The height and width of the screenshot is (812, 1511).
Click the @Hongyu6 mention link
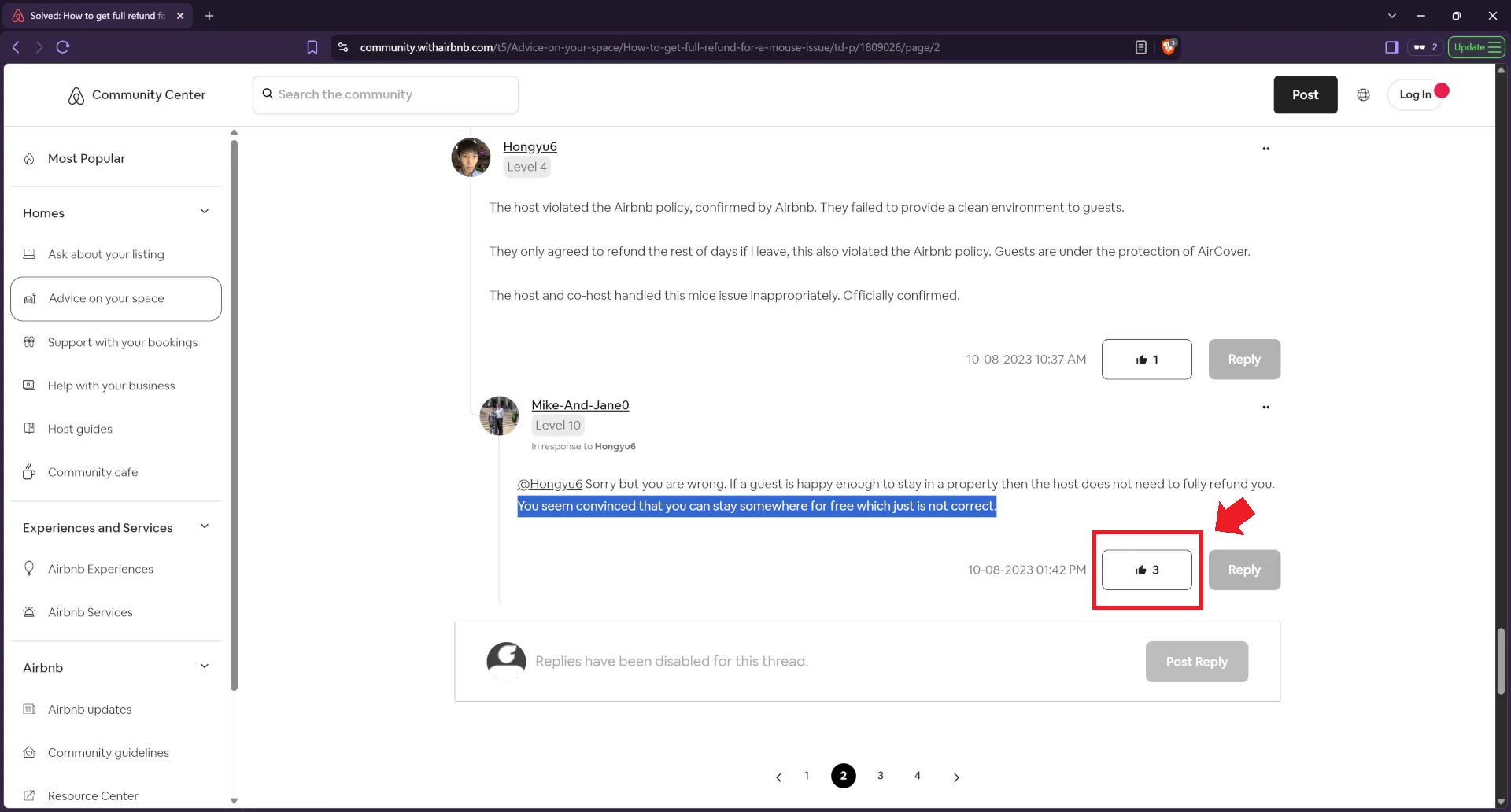[549, 484]
